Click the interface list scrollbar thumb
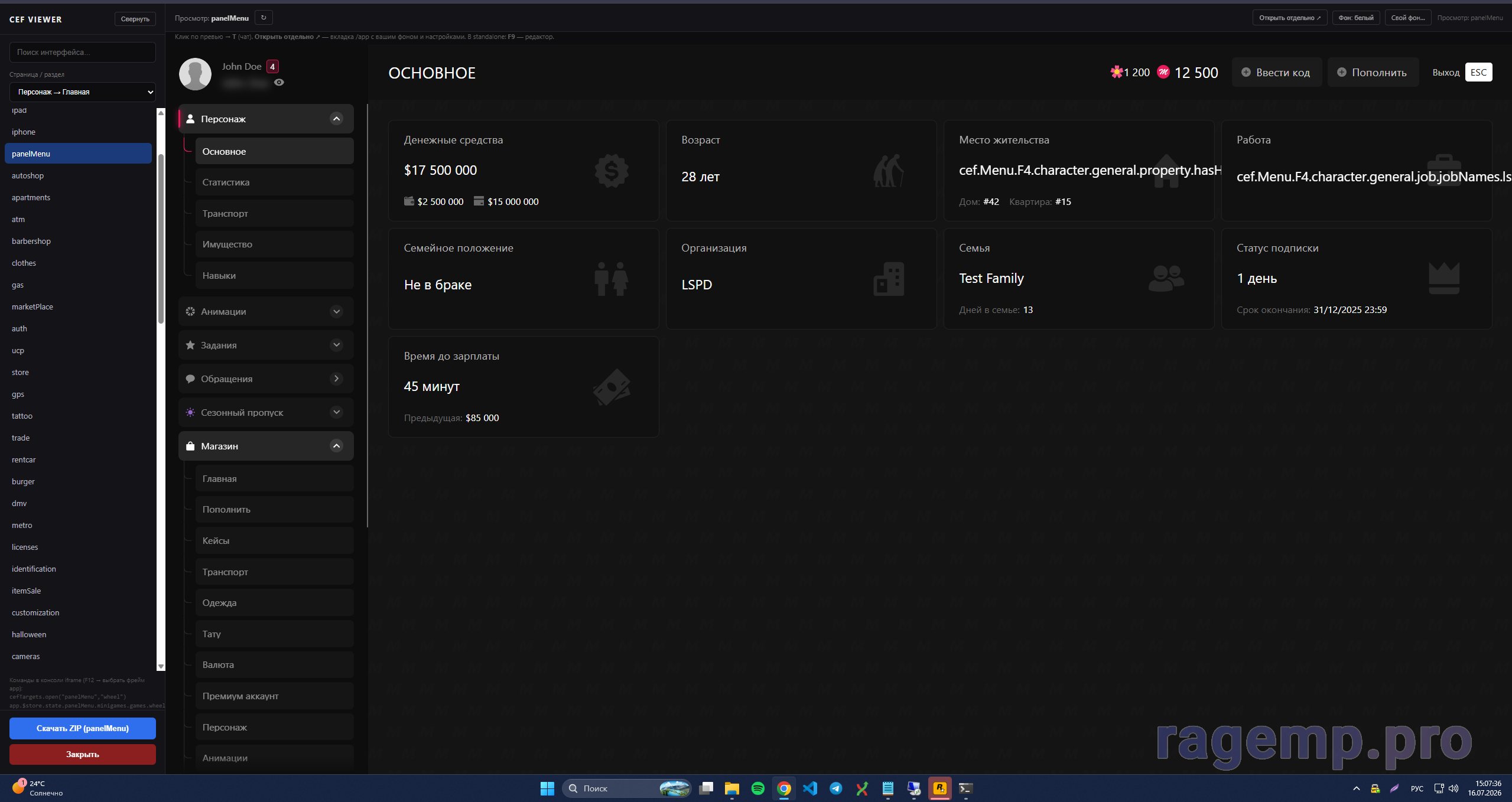 [x=161, y=239]
